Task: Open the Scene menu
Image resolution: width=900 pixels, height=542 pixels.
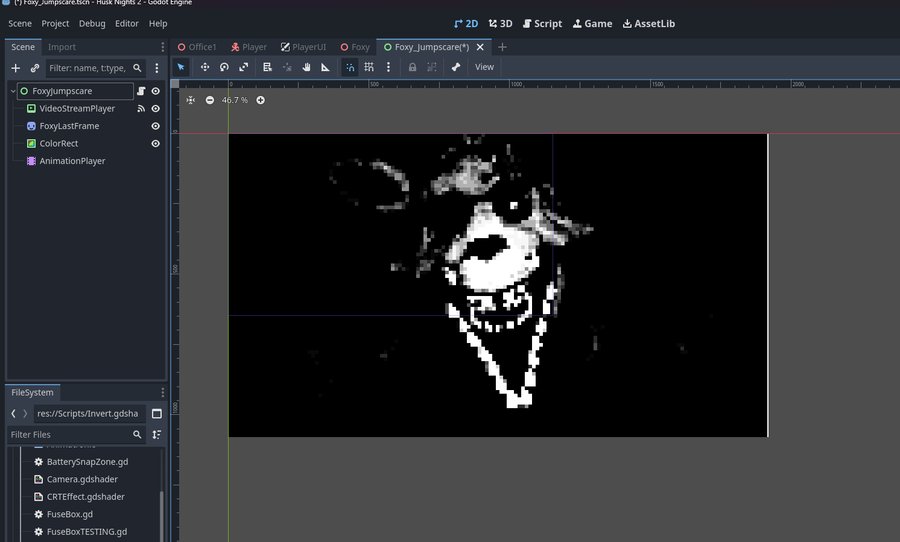Action: [x=20, y=24]
